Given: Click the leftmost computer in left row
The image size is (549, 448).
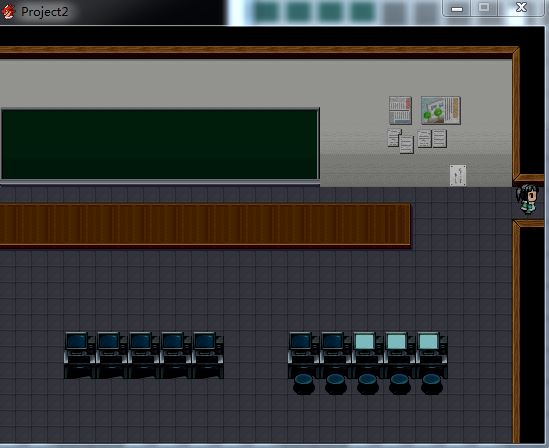Looking at the screenshot, I should pos(79,355).
